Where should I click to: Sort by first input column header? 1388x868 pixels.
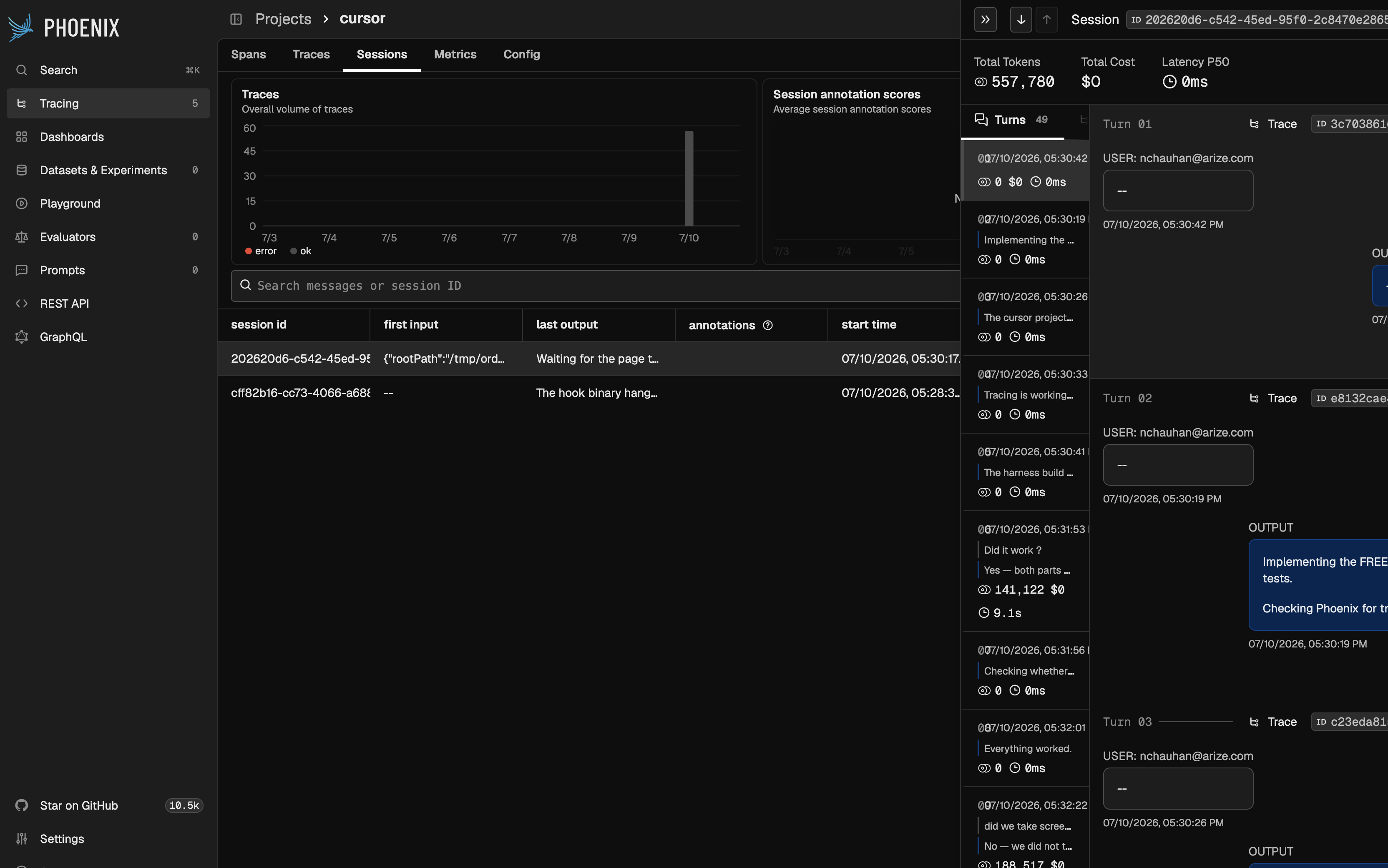[411, 325]
